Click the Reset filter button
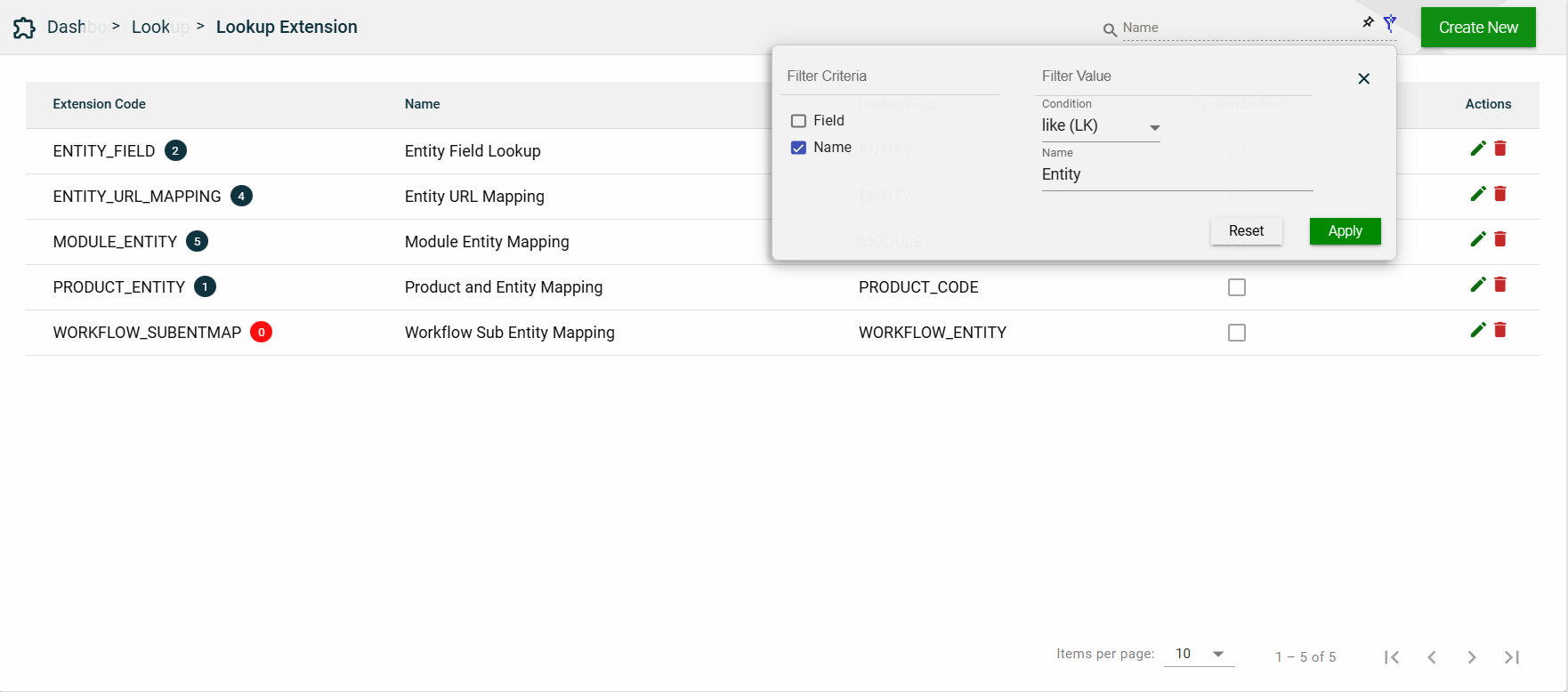This screenshot has height=692, width=1568. coord(1246,231)
